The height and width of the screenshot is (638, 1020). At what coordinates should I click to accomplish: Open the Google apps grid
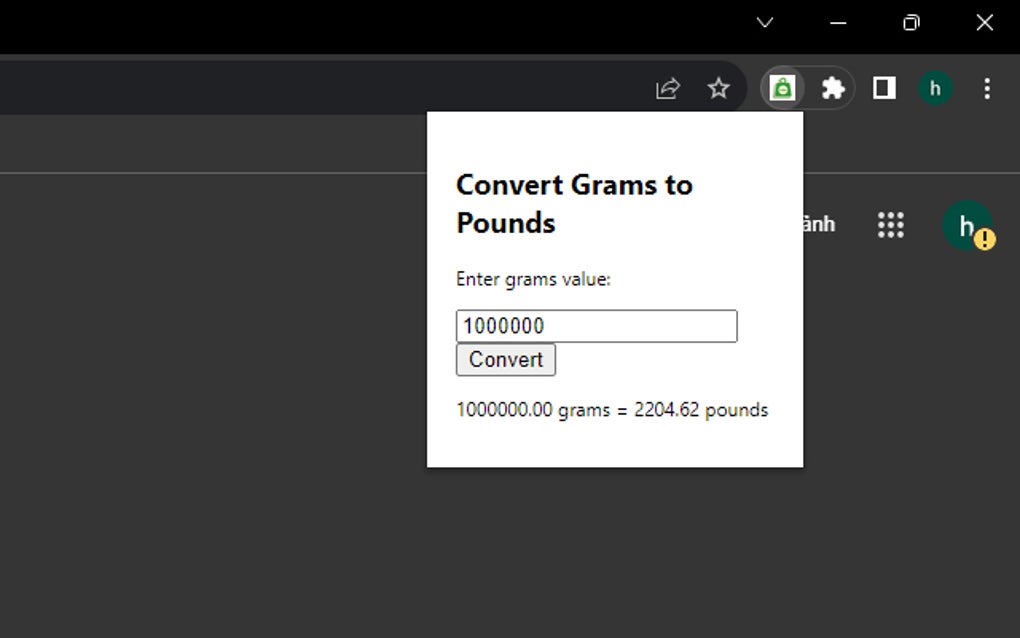[890, 225]
